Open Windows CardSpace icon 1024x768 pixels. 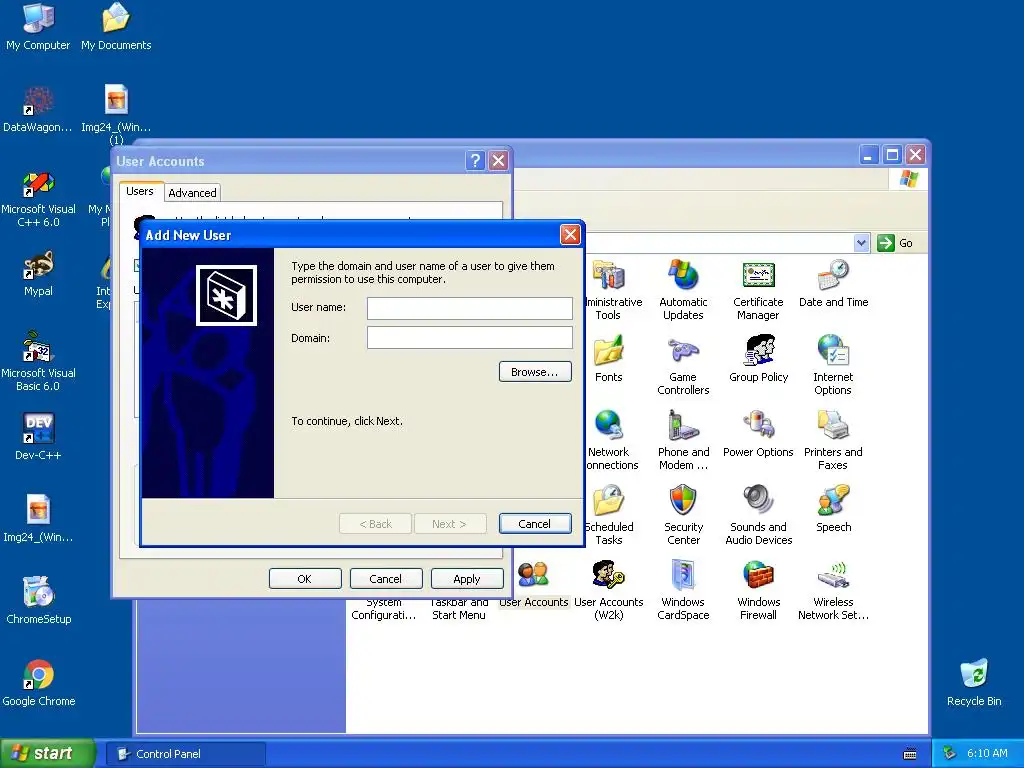pos(683,590)
